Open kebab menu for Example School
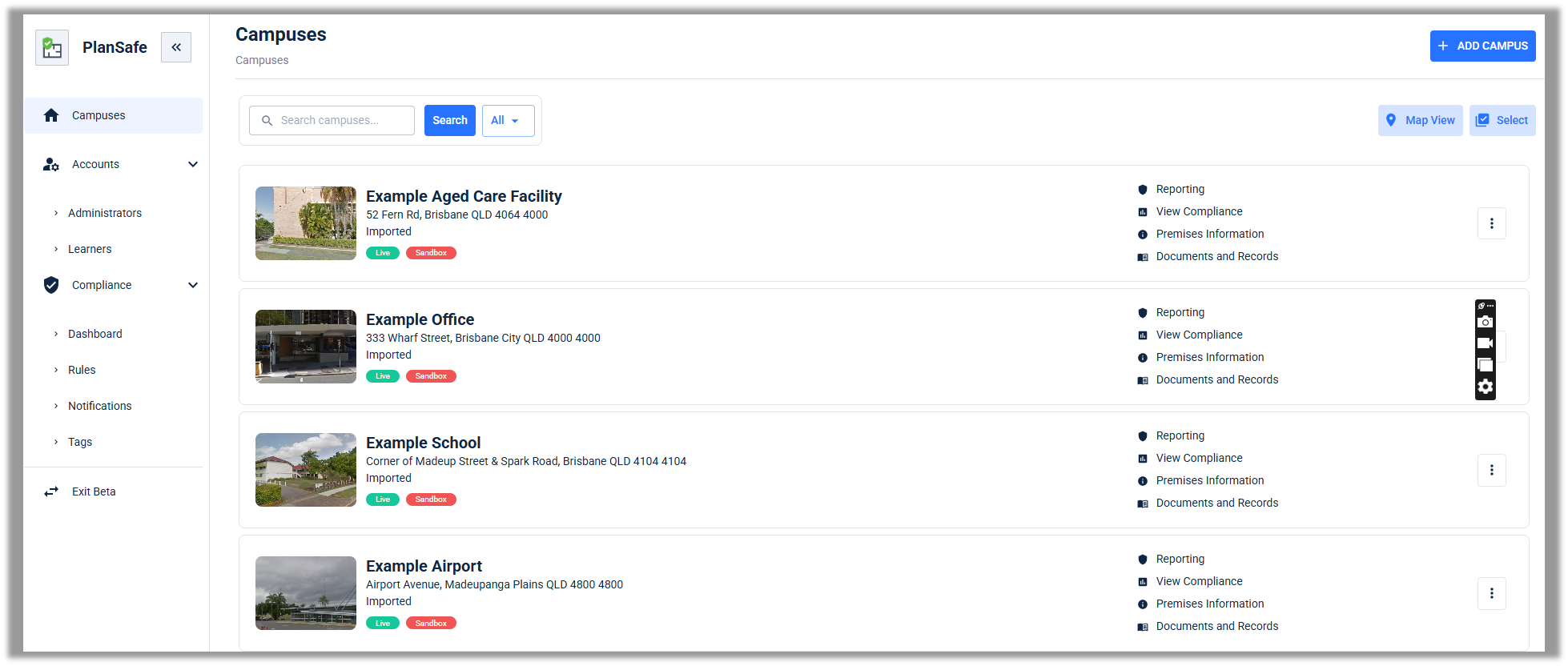Viewport: 1568px width, 666px height. click(1491, 470)
